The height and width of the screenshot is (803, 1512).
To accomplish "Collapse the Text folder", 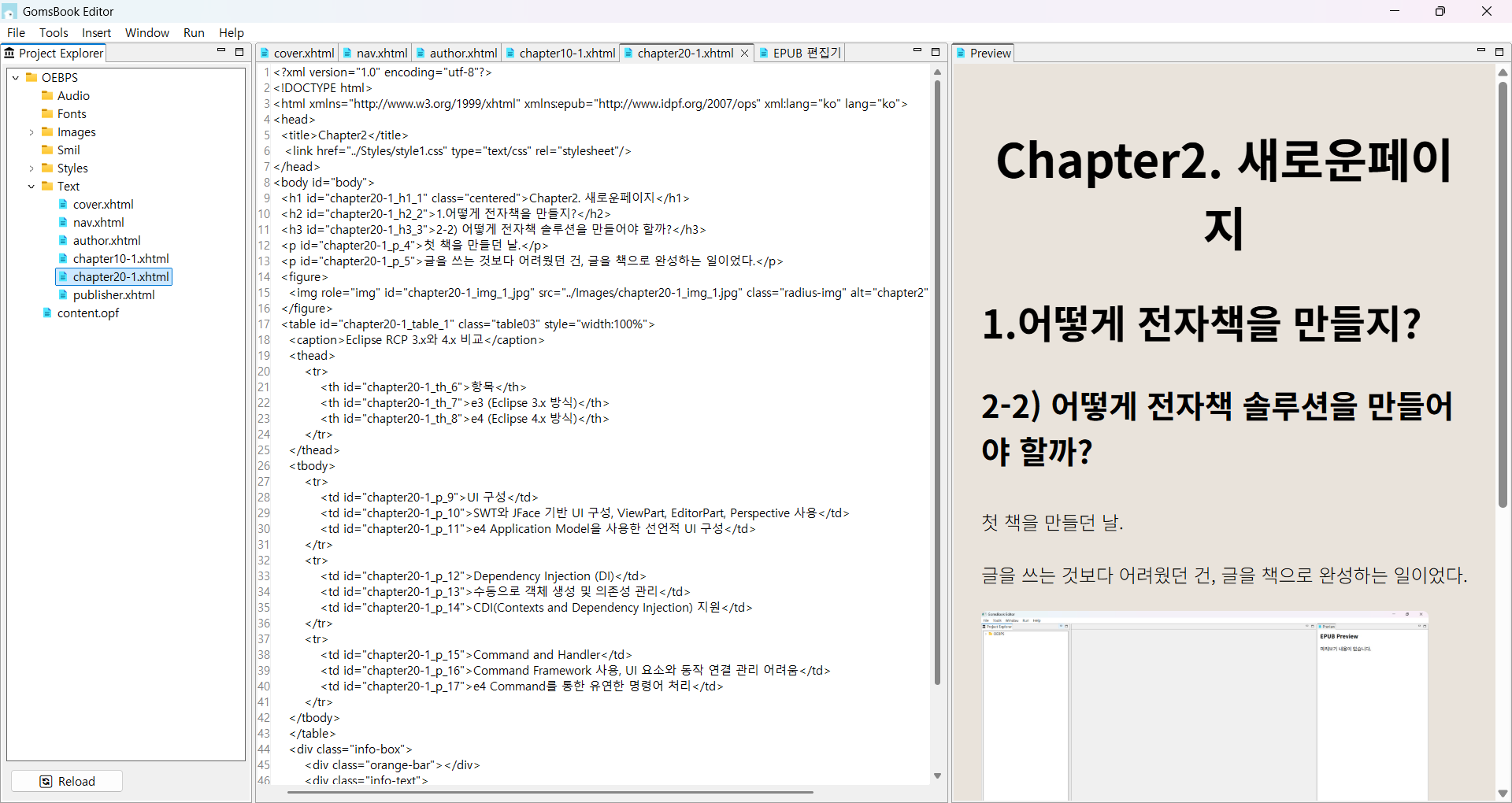I will (x=31, y=187).
